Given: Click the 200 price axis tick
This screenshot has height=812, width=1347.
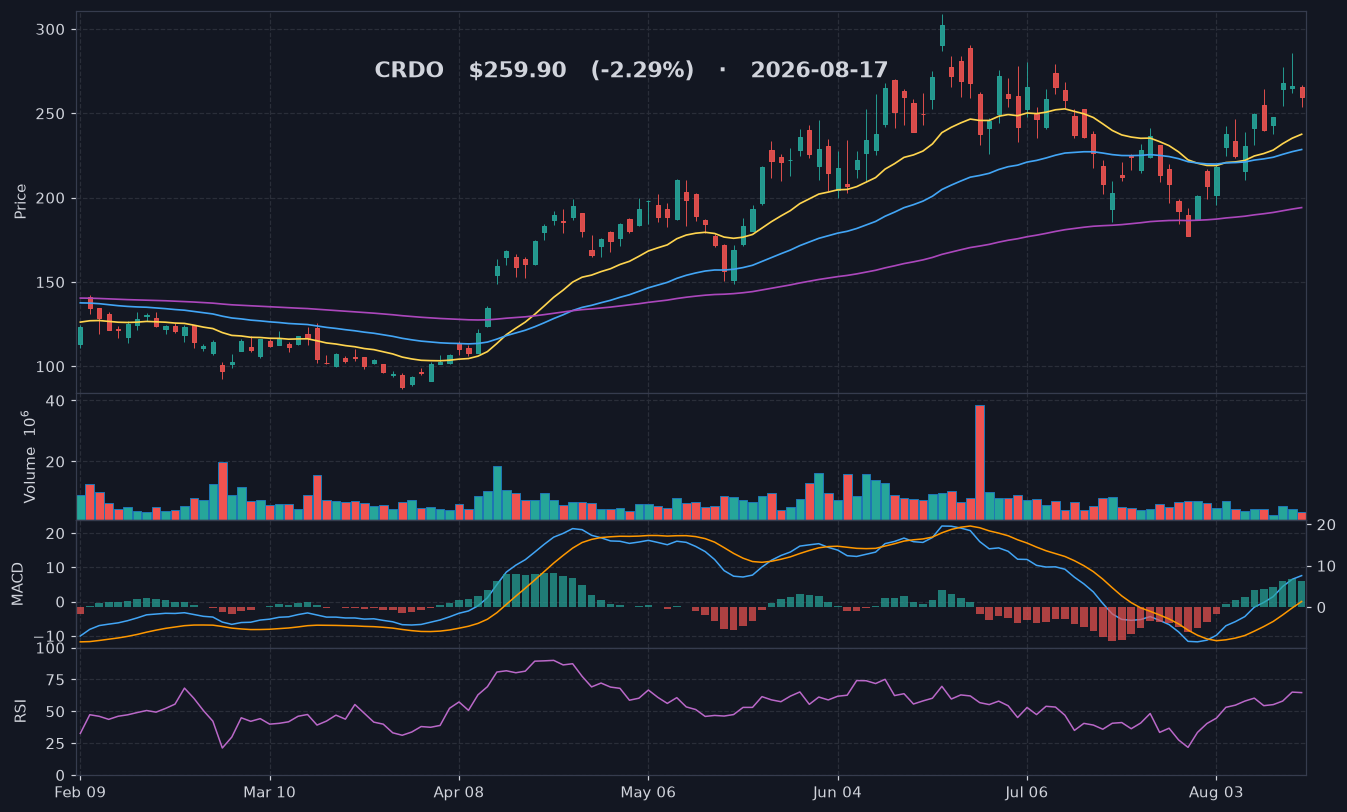Looking at the screenshot, I should 51,198.
